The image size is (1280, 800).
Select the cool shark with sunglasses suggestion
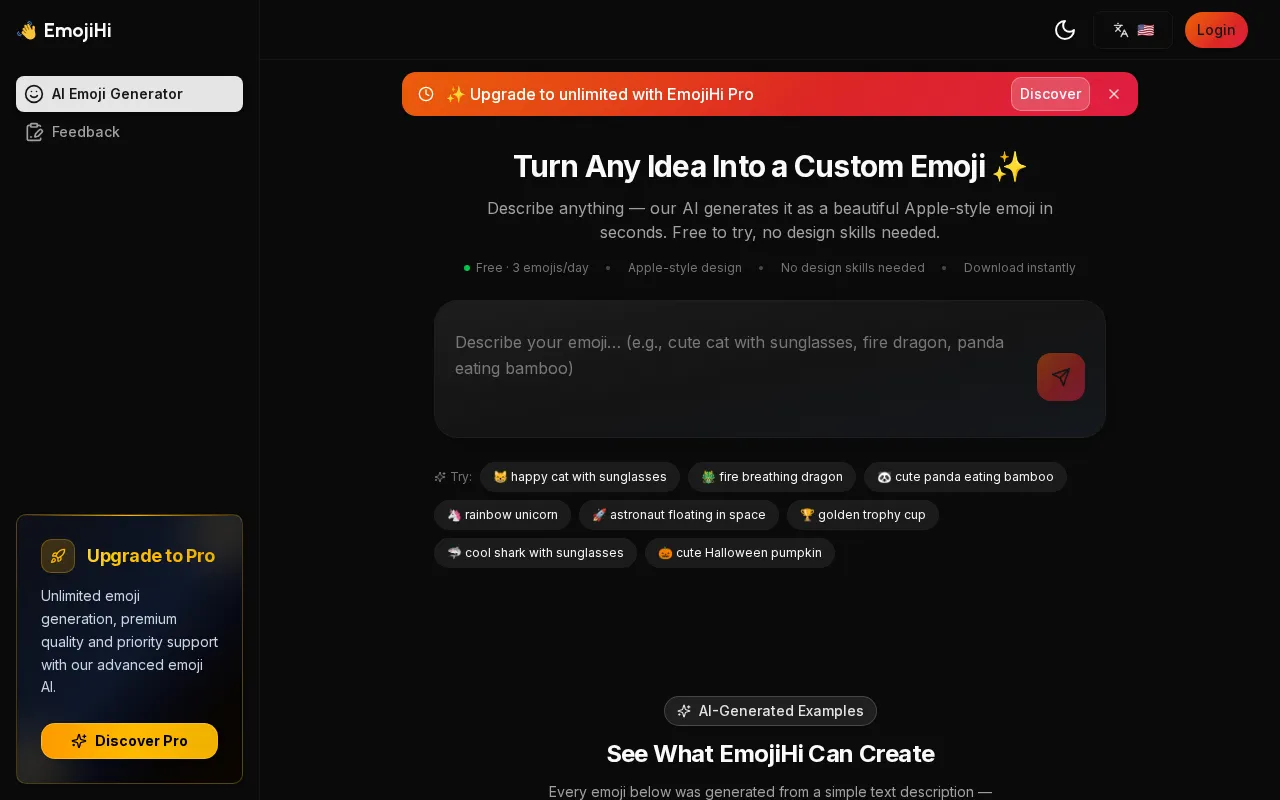coord(535,553)
